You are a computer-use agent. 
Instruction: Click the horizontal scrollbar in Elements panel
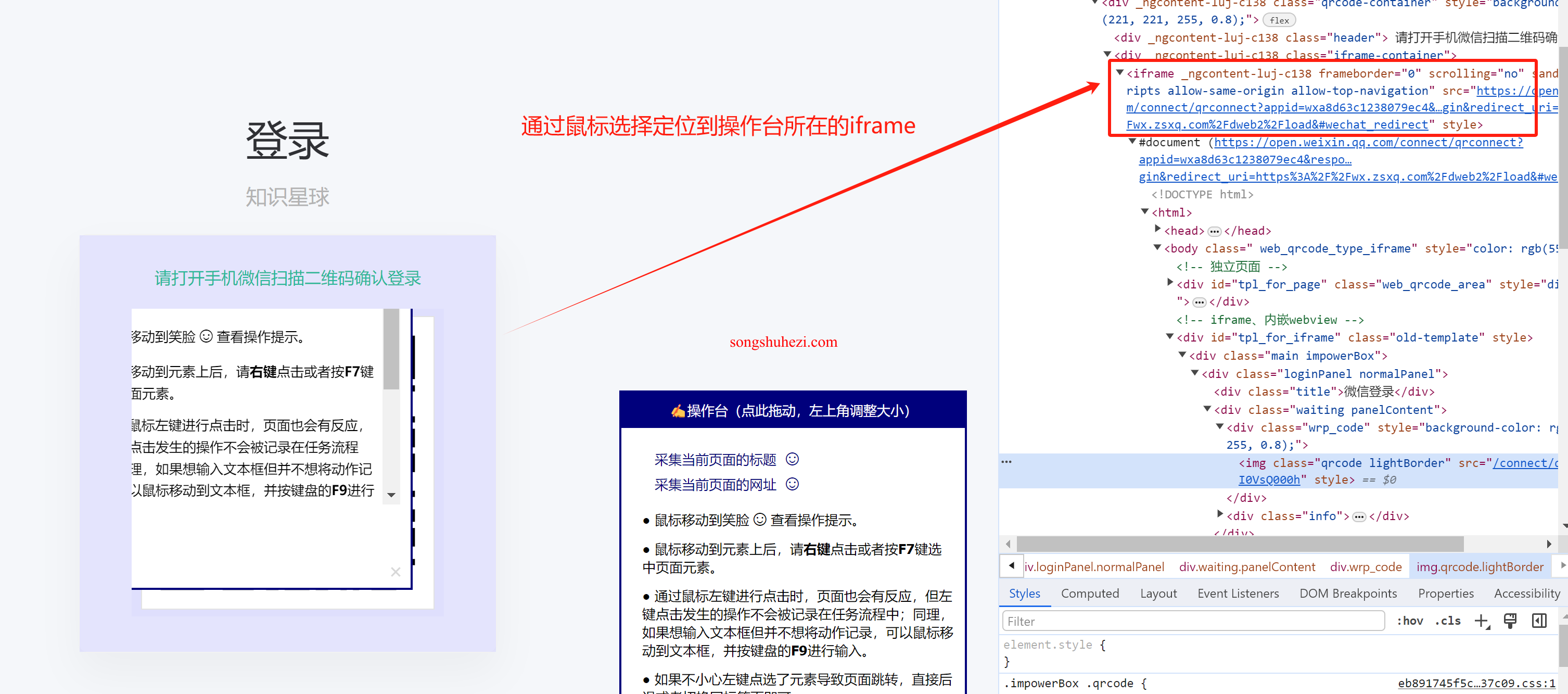point(1239,544)
